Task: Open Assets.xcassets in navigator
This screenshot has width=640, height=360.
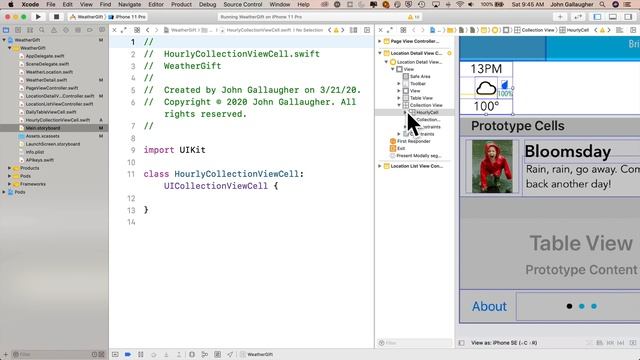Action: coord(42,136)
